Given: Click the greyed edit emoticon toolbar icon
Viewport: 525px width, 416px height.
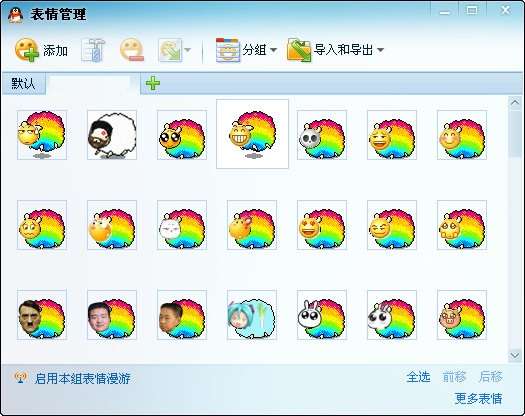Looking at the screenshot, I should coord(94,51).
